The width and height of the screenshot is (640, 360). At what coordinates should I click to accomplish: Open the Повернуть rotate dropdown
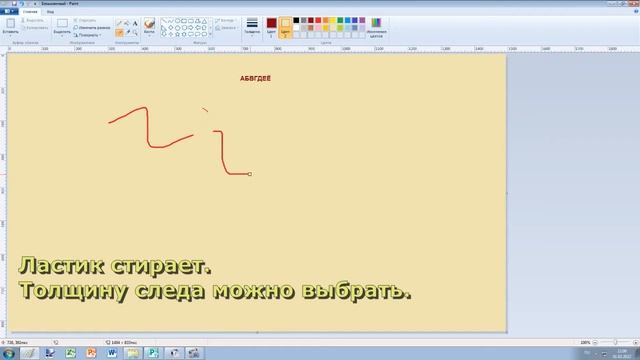click(x=87, y=35)
